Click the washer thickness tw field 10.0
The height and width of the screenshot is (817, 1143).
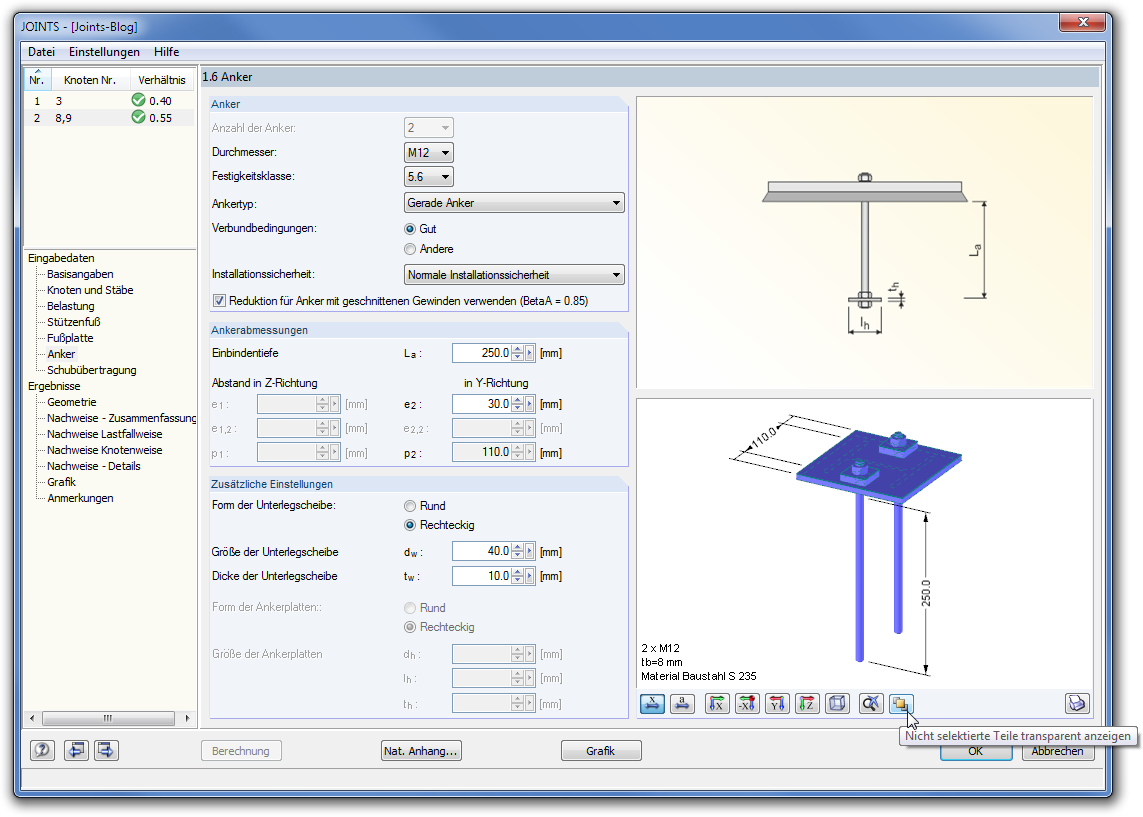tap(482, 576)
